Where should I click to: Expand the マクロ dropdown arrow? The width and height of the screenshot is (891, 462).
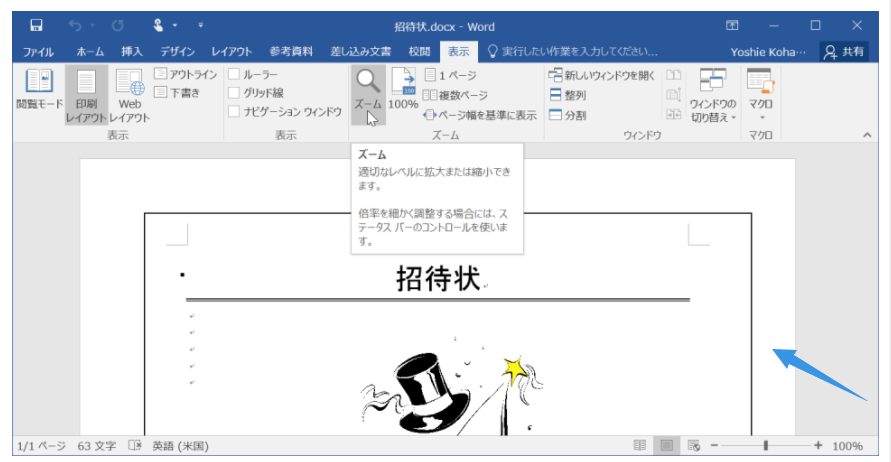click(x=762, y=118)
